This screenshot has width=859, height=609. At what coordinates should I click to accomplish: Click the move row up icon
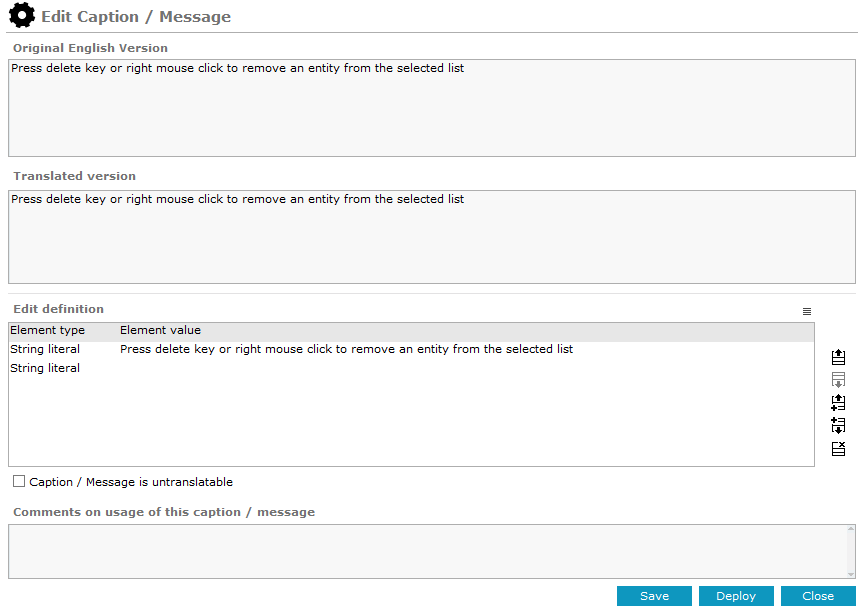838,358
